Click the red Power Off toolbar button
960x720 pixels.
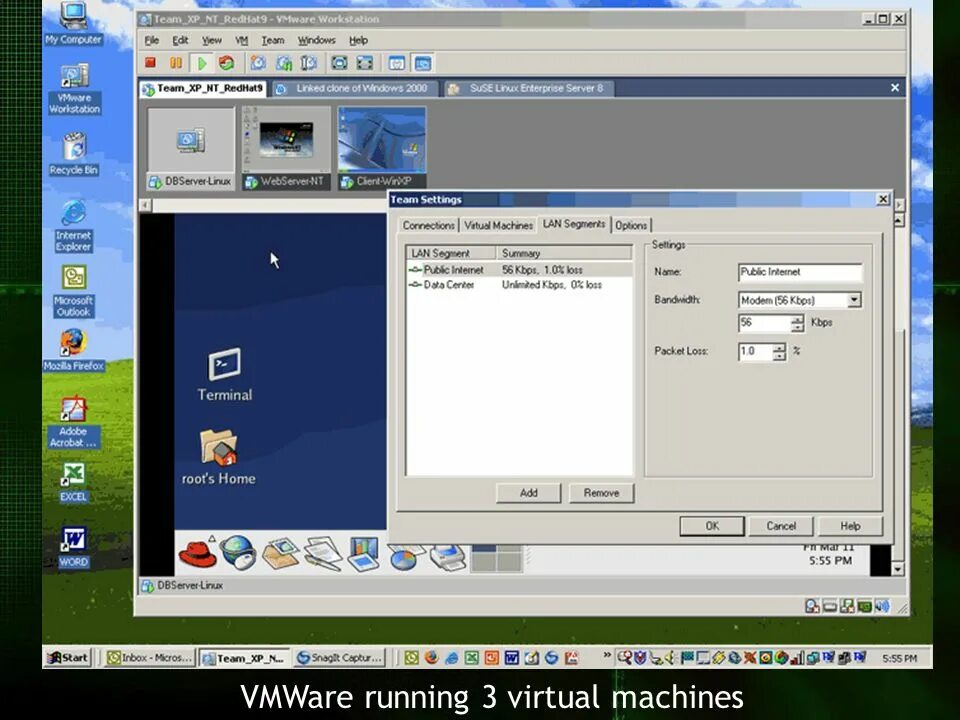pyautogui.click(x=151, y=62)
